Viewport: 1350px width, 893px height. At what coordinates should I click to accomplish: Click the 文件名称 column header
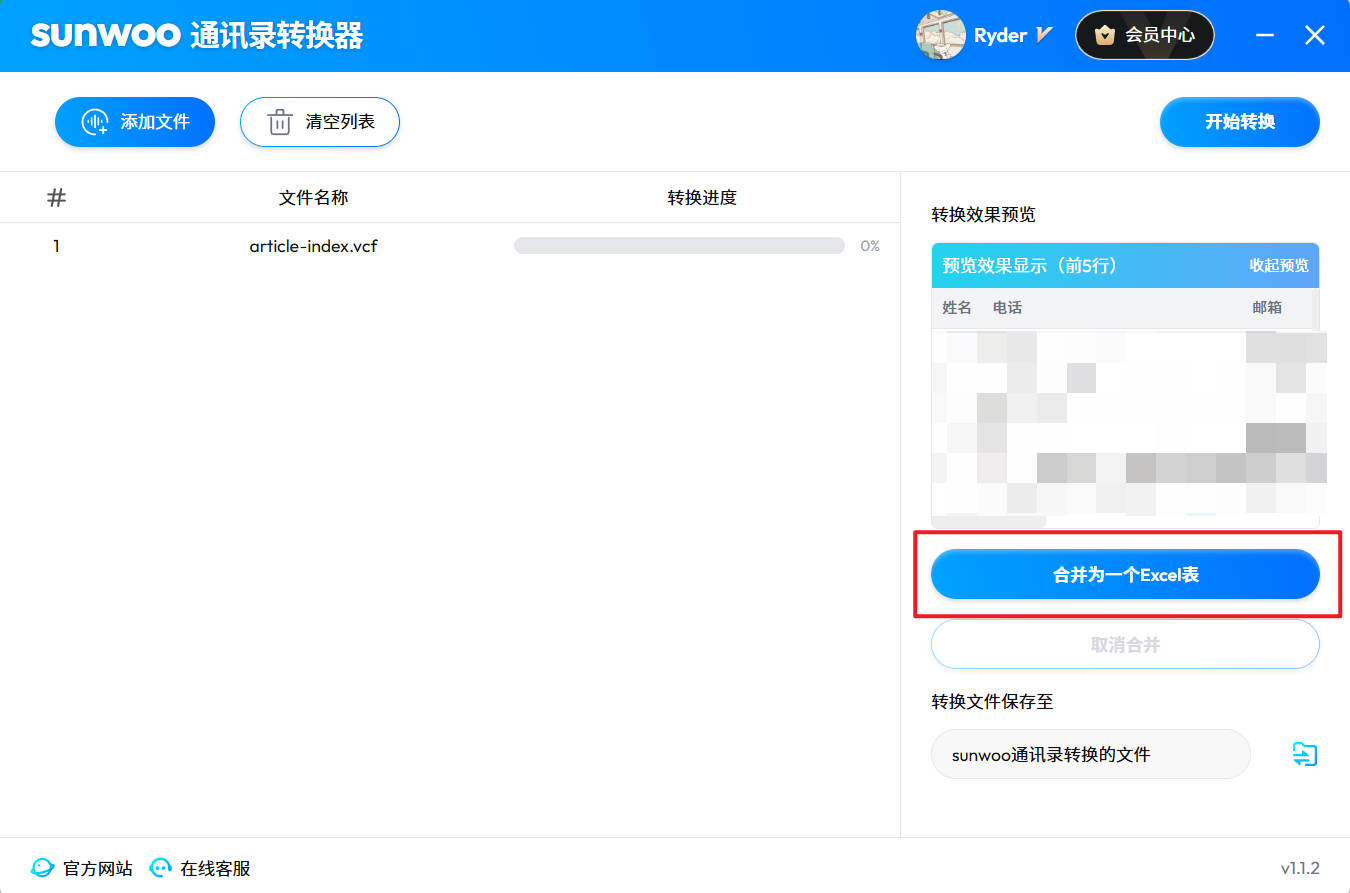pyautogui.click(x=314, y=198)
